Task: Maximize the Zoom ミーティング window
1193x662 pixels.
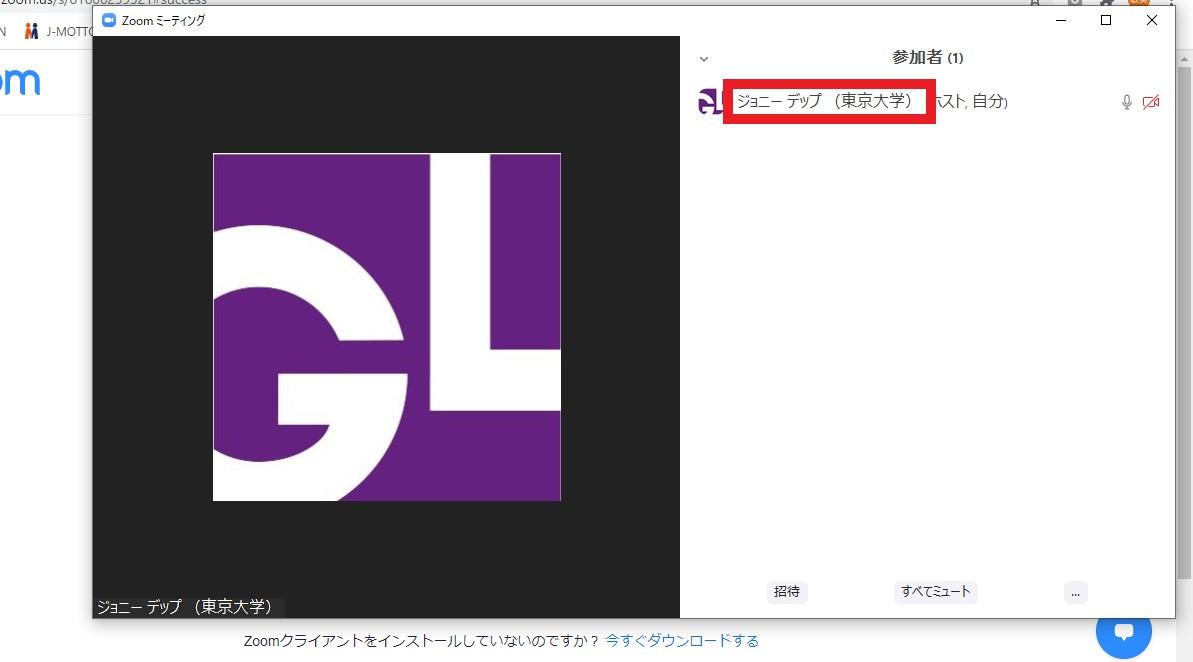Action: coord(1106,21)
